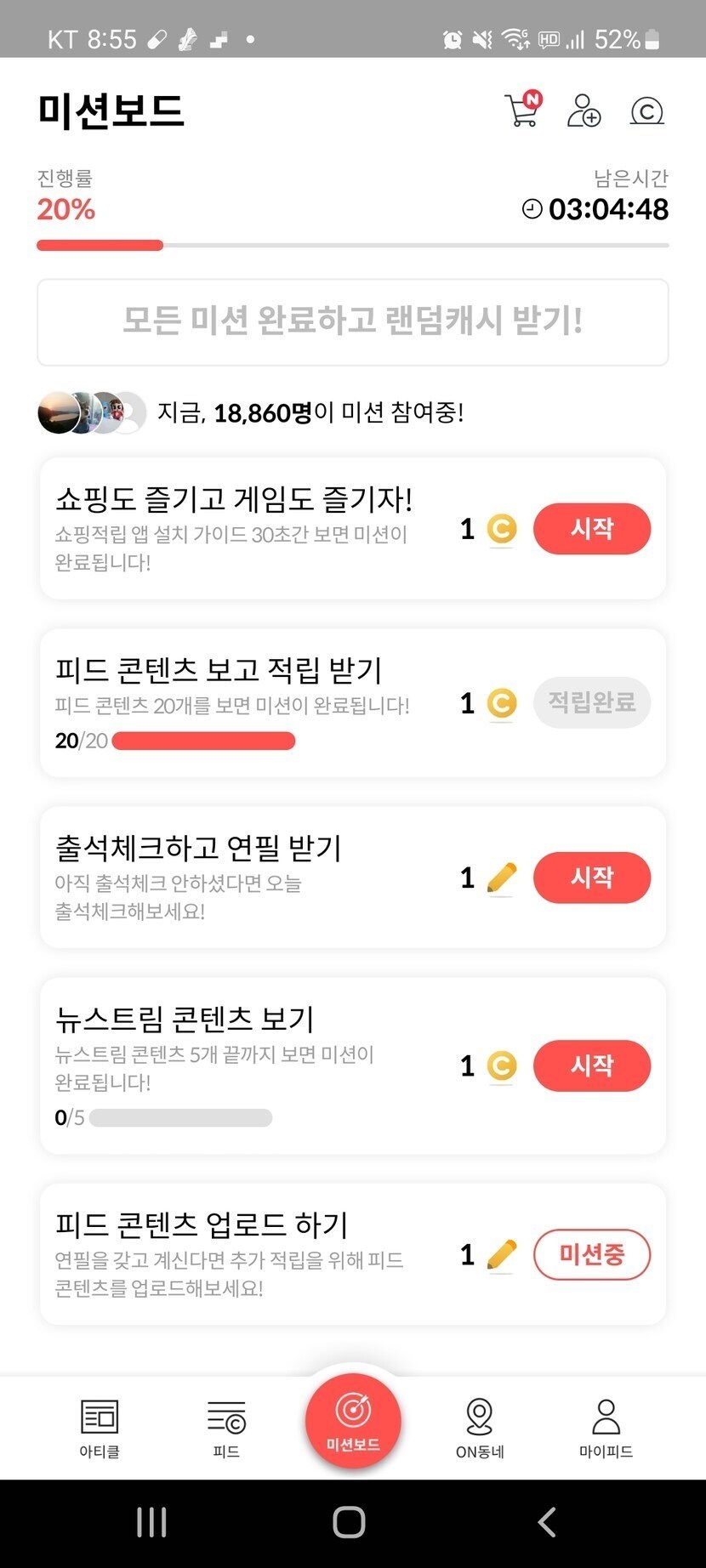Start the 쇼핑도 즐기고 게임도 즐기자 mission
The height and width of the screenshot is (1568, 706).
point(591,529)
